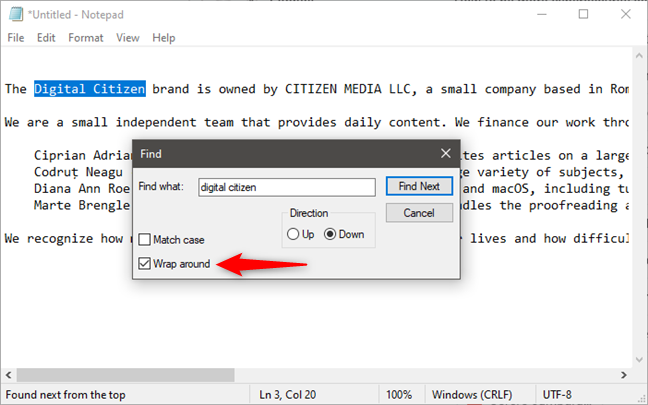Click Cancel in the Find dialog
This screenshot has width=648, height=405.
click(x=419, y=213)
